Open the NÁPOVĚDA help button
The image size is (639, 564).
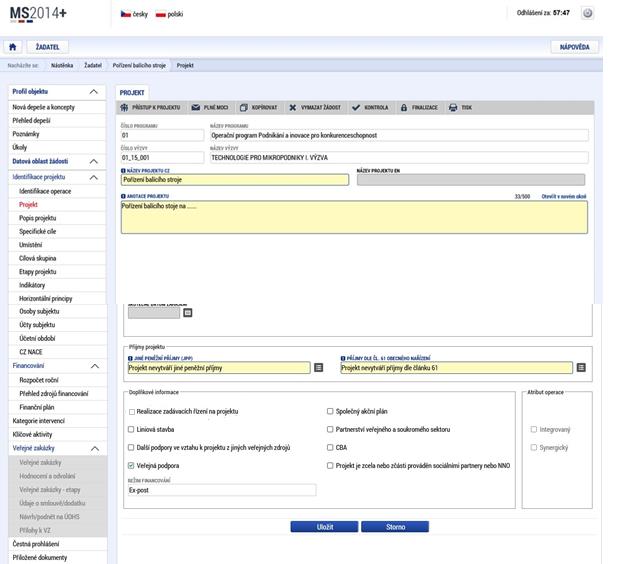pos(575,47)
